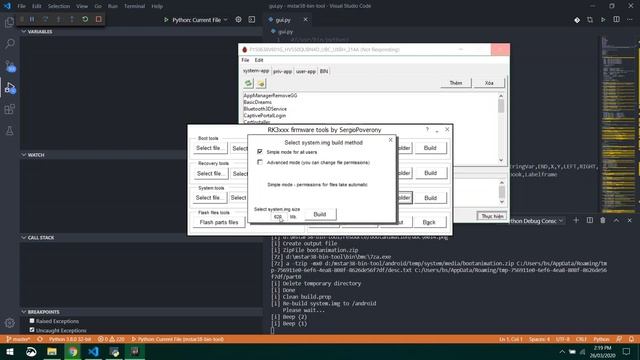This screenshot has width=640, height=360.
Task: Open editor More Actions menu
Action: [x=630, y=20]
